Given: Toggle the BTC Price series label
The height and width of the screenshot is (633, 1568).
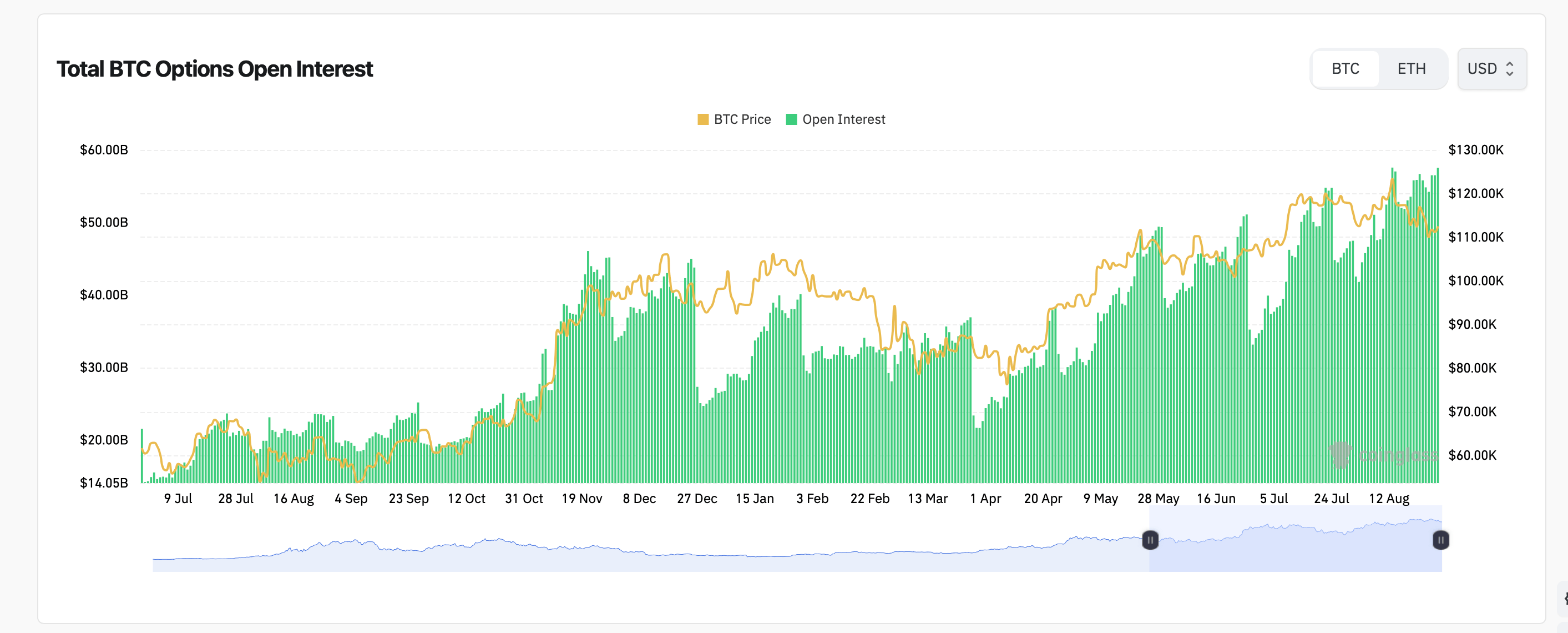Looking at the screenshot, I should 742,119.
